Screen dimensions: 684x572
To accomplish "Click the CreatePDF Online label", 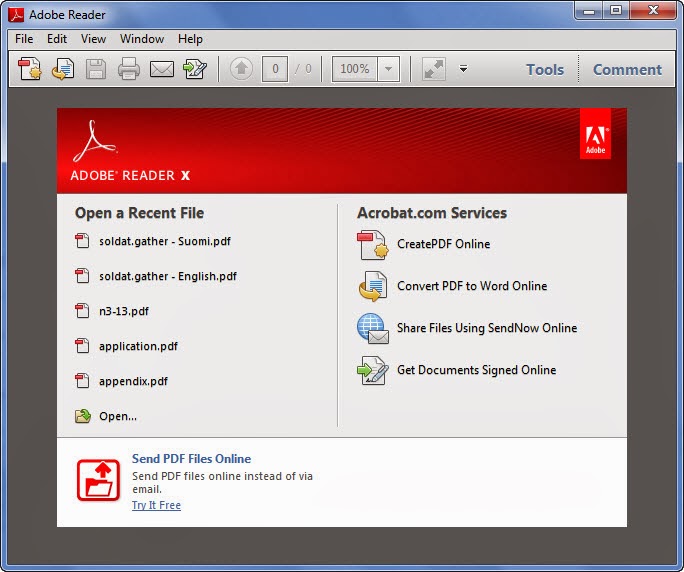I will pyautogui.click(x=444, y=244).
